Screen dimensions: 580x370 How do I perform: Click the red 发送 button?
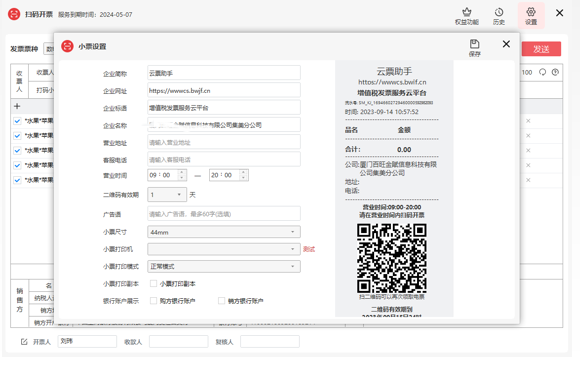[541, 49]
